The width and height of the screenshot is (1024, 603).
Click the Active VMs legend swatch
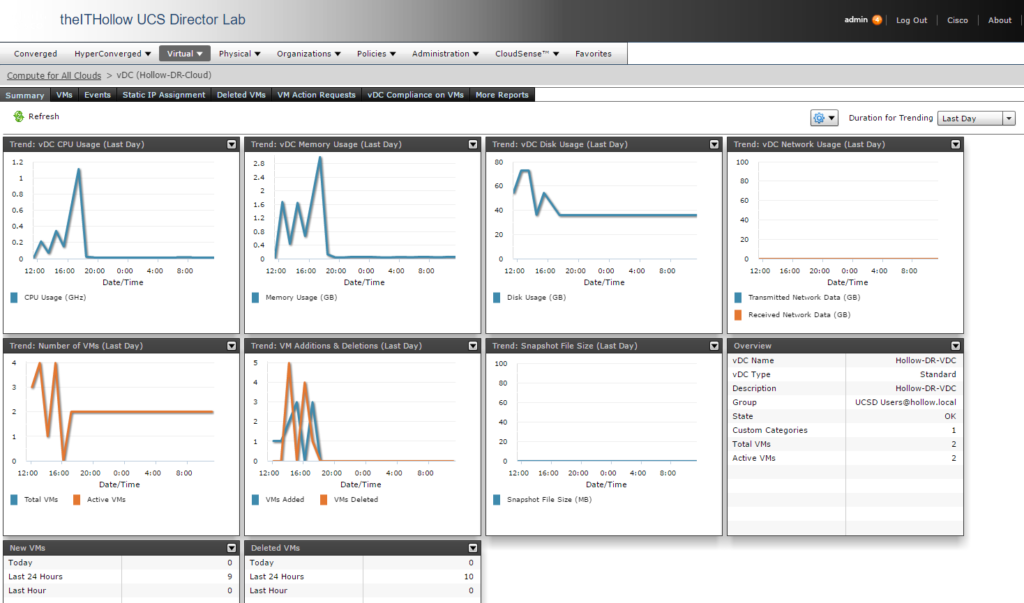pyautogui.click(x=76, y=500)
